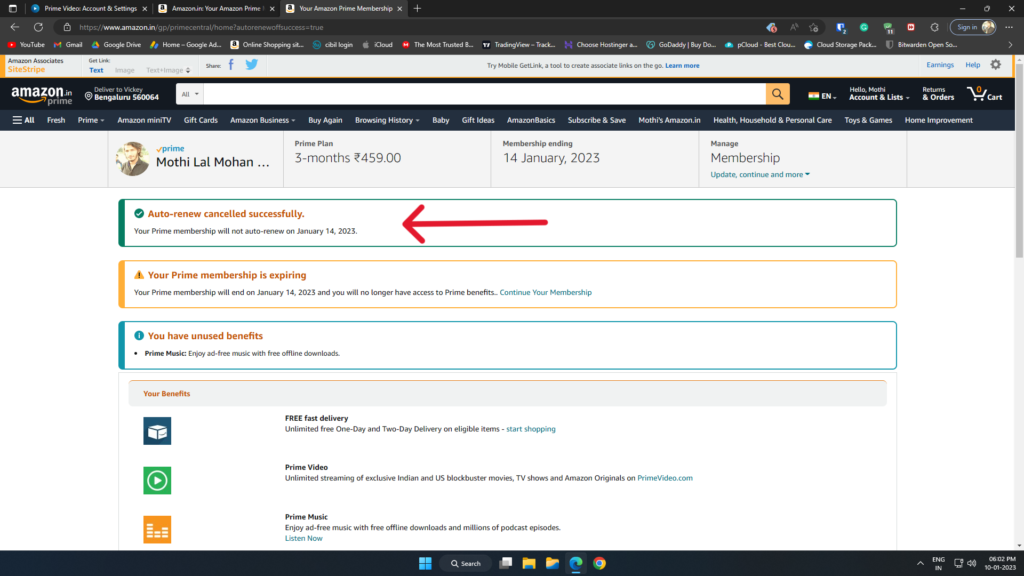Open the All hamburger menu

[24, 120]
